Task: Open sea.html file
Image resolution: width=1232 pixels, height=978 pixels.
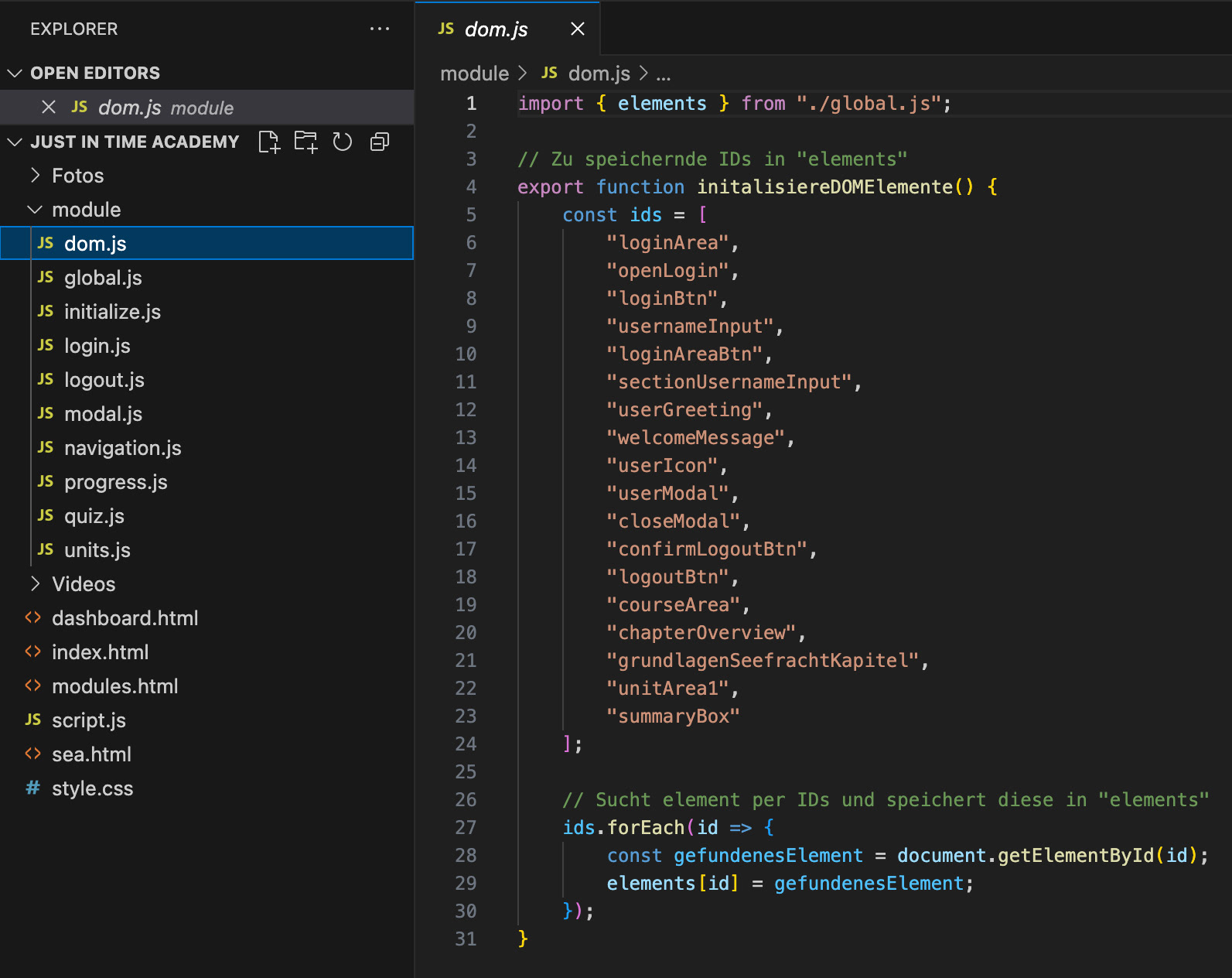Action: click(207, 754)
